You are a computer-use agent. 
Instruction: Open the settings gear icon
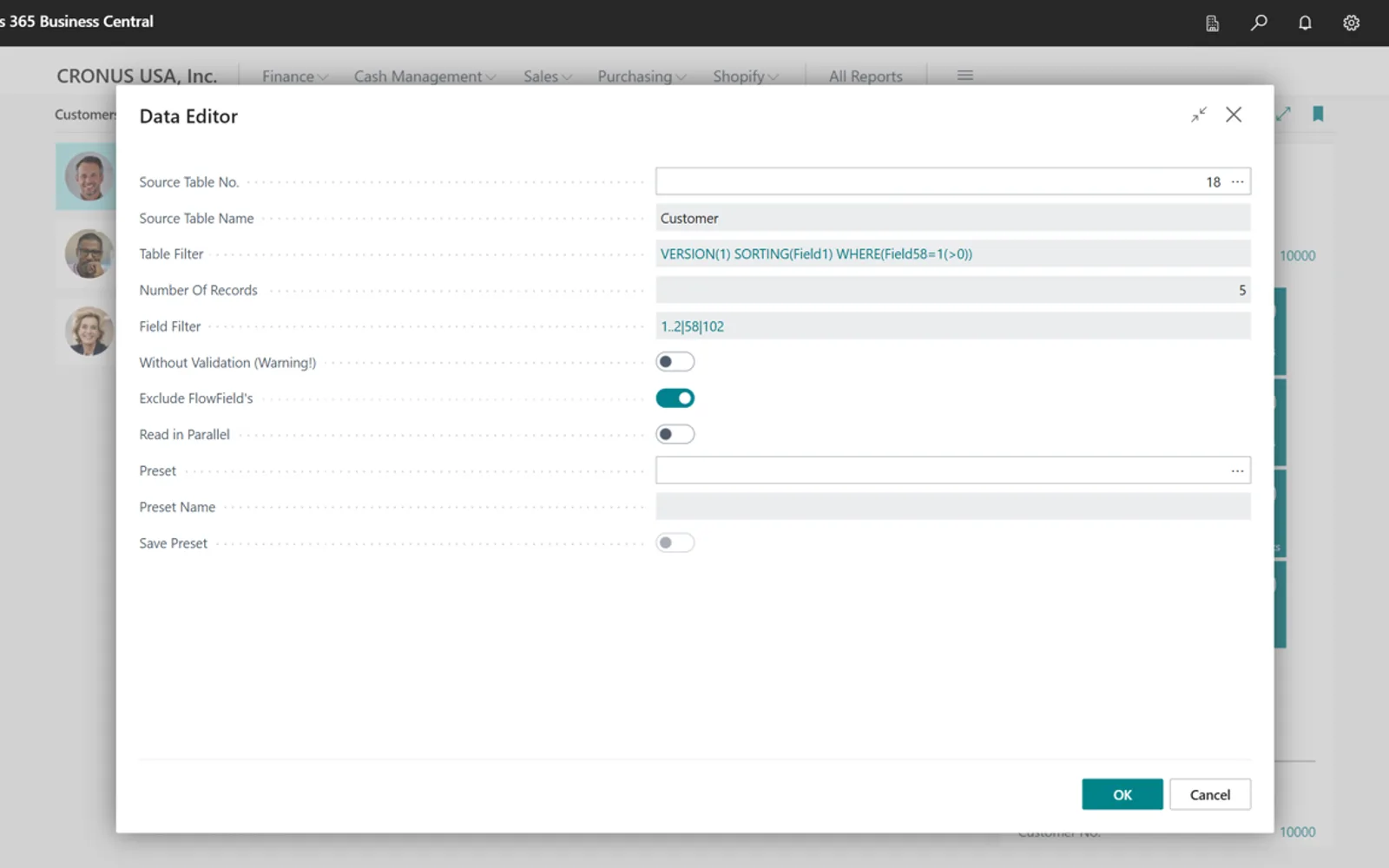[1351, 23]
